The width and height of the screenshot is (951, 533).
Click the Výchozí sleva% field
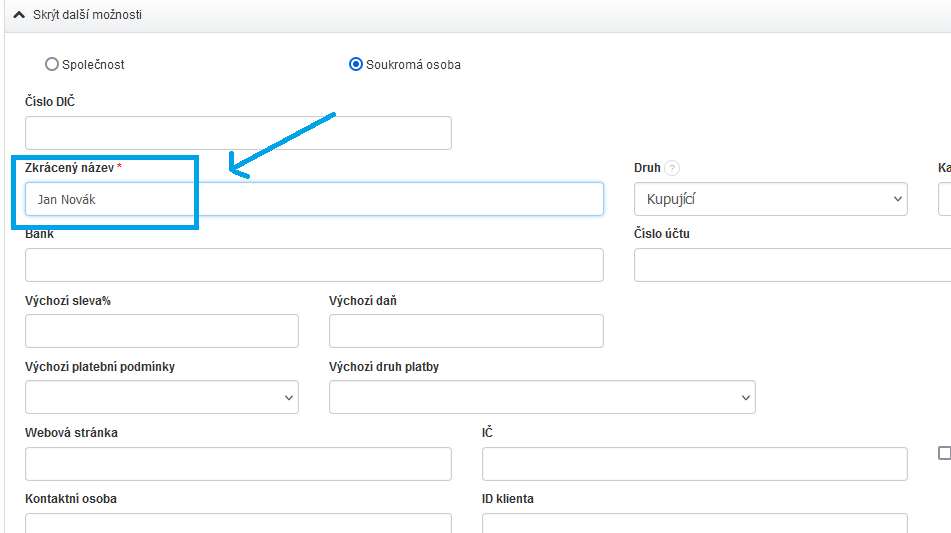[161, 331]
